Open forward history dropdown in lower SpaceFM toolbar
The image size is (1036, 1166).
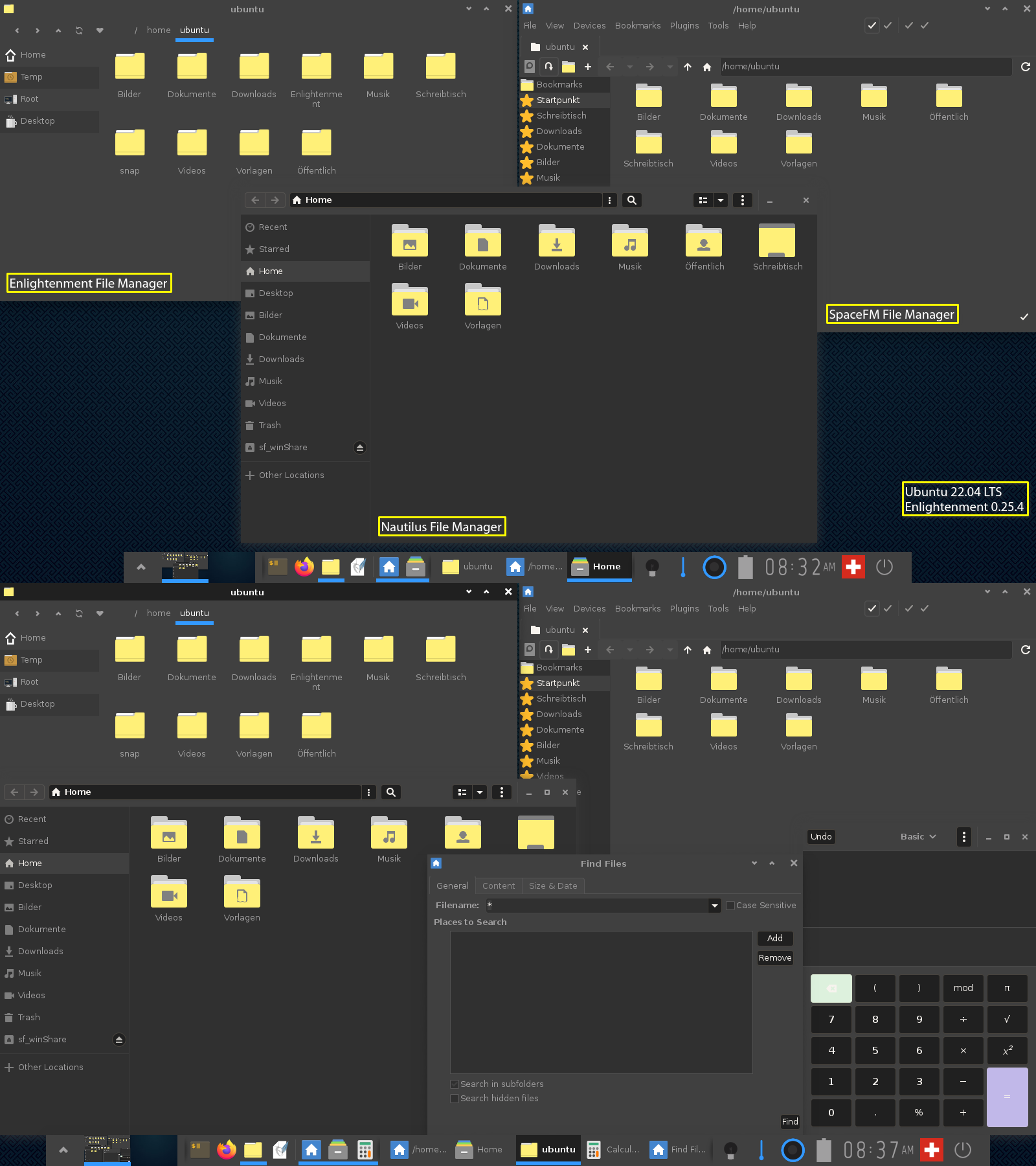[x=670, y=650]
